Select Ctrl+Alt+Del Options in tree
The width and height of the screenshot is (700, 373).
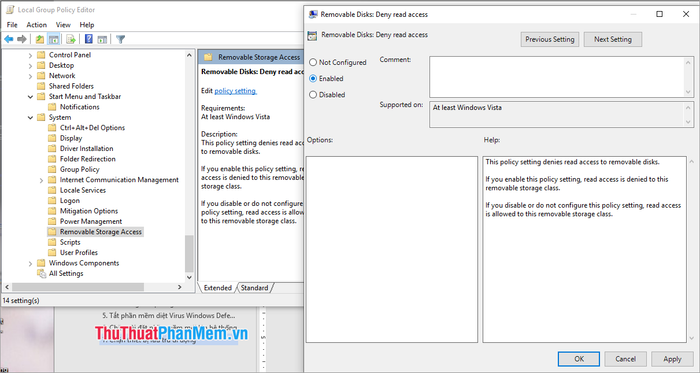click(92, 128)
